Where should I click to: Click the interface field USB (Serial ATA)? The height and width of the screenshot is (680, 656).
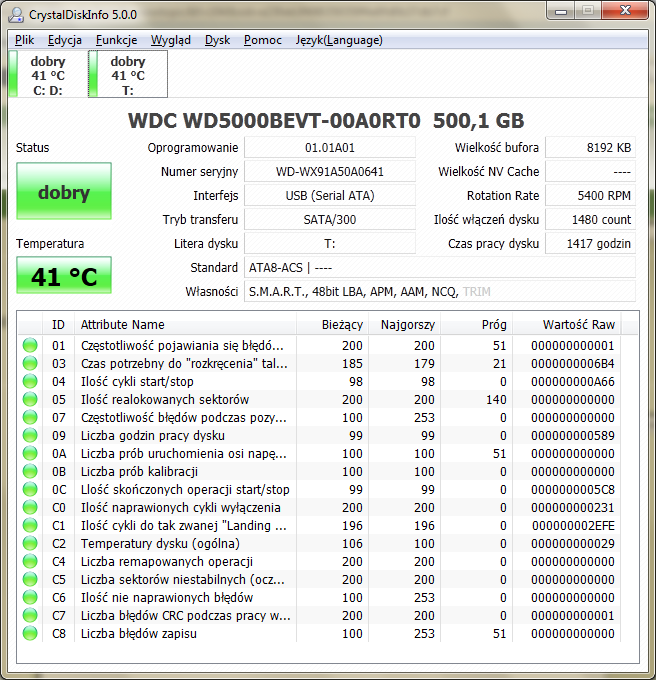coord(330,196)
